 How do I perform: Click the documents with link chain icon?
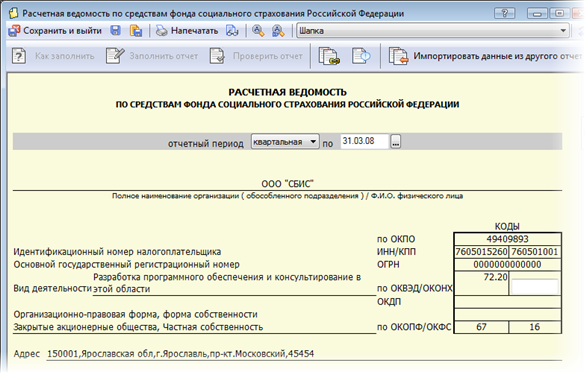click(x=329, y=56)
